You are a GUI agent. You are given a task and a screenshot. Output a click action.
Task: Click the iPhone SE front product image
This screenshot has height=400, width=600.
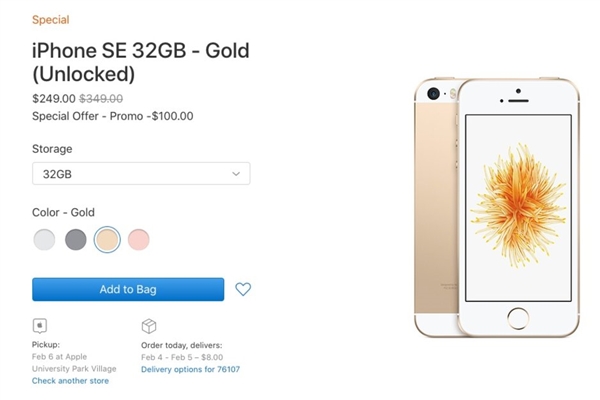518,205
